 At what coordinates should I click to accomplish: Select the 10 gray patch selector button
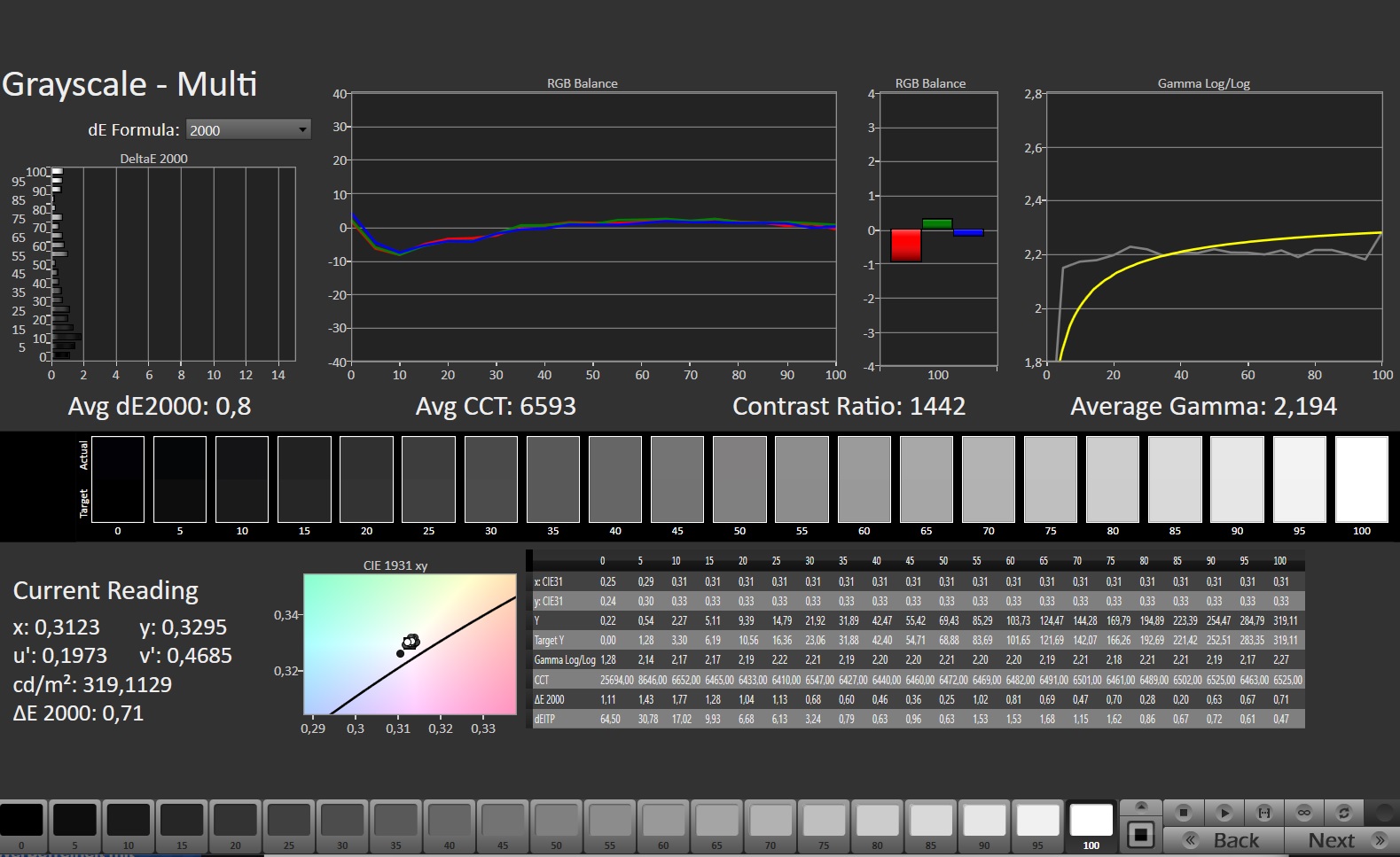[x=129, y=826]
